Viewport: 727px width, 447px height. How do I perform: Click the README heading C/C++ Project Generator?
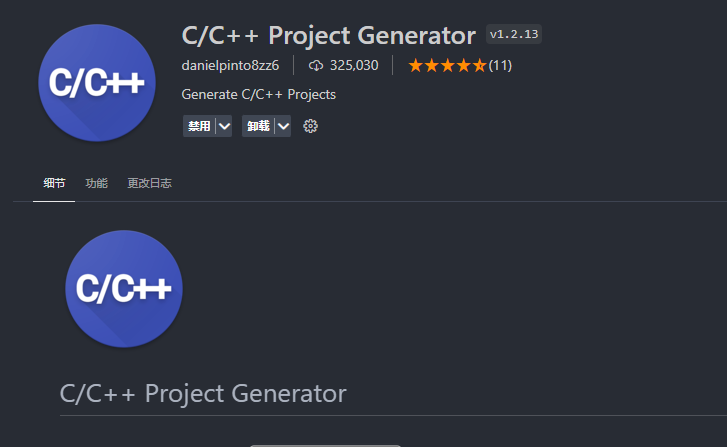203,394
